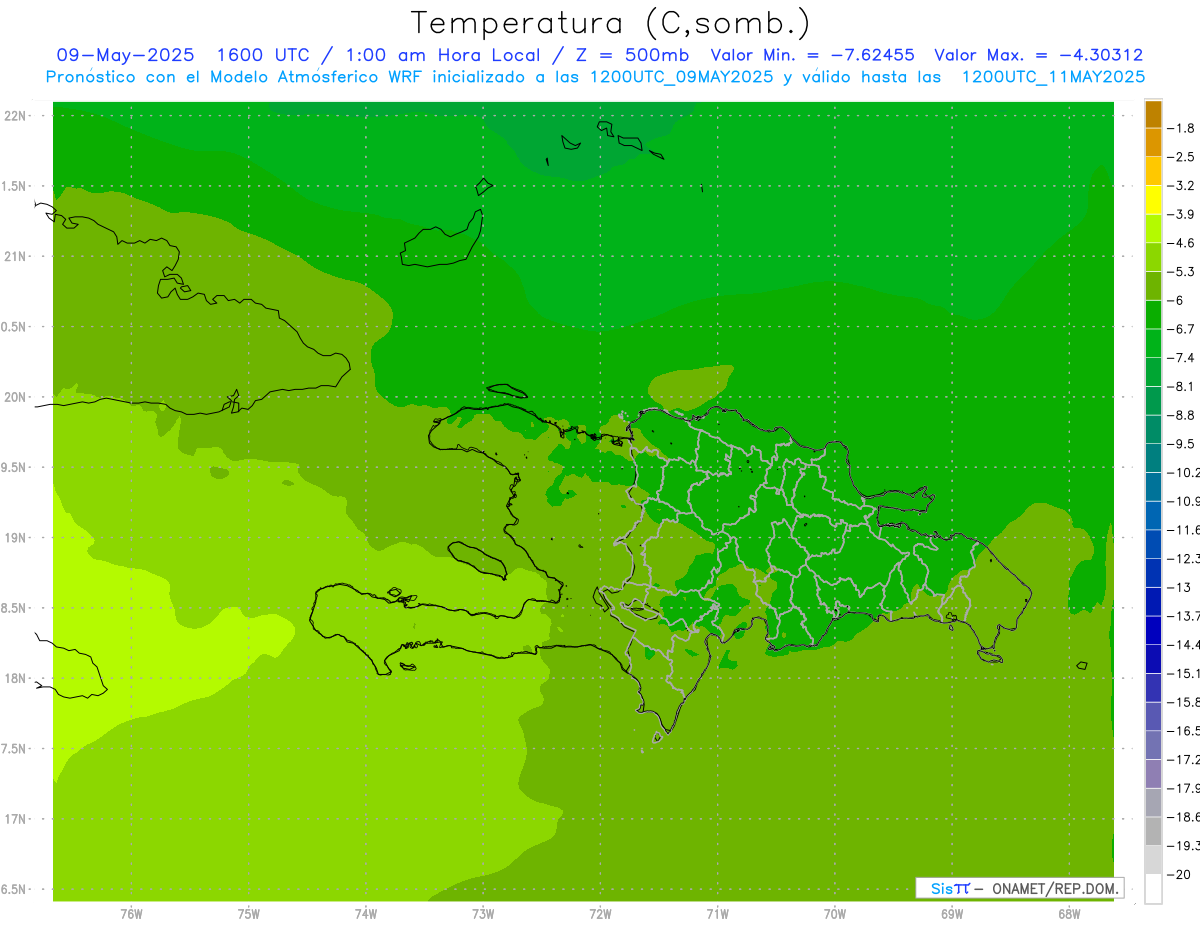
Task: Click the legend label "-6.7"
Action: [x=1183, y=329]
